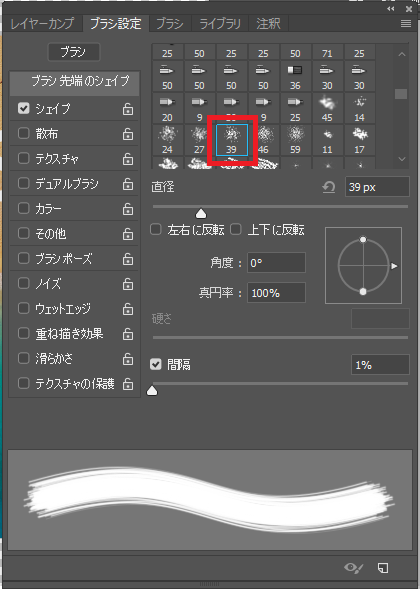Click brush list scroll up arrow
Image resolution: width=420 pixels, height=589 pixels.
(x=402, y=54)
